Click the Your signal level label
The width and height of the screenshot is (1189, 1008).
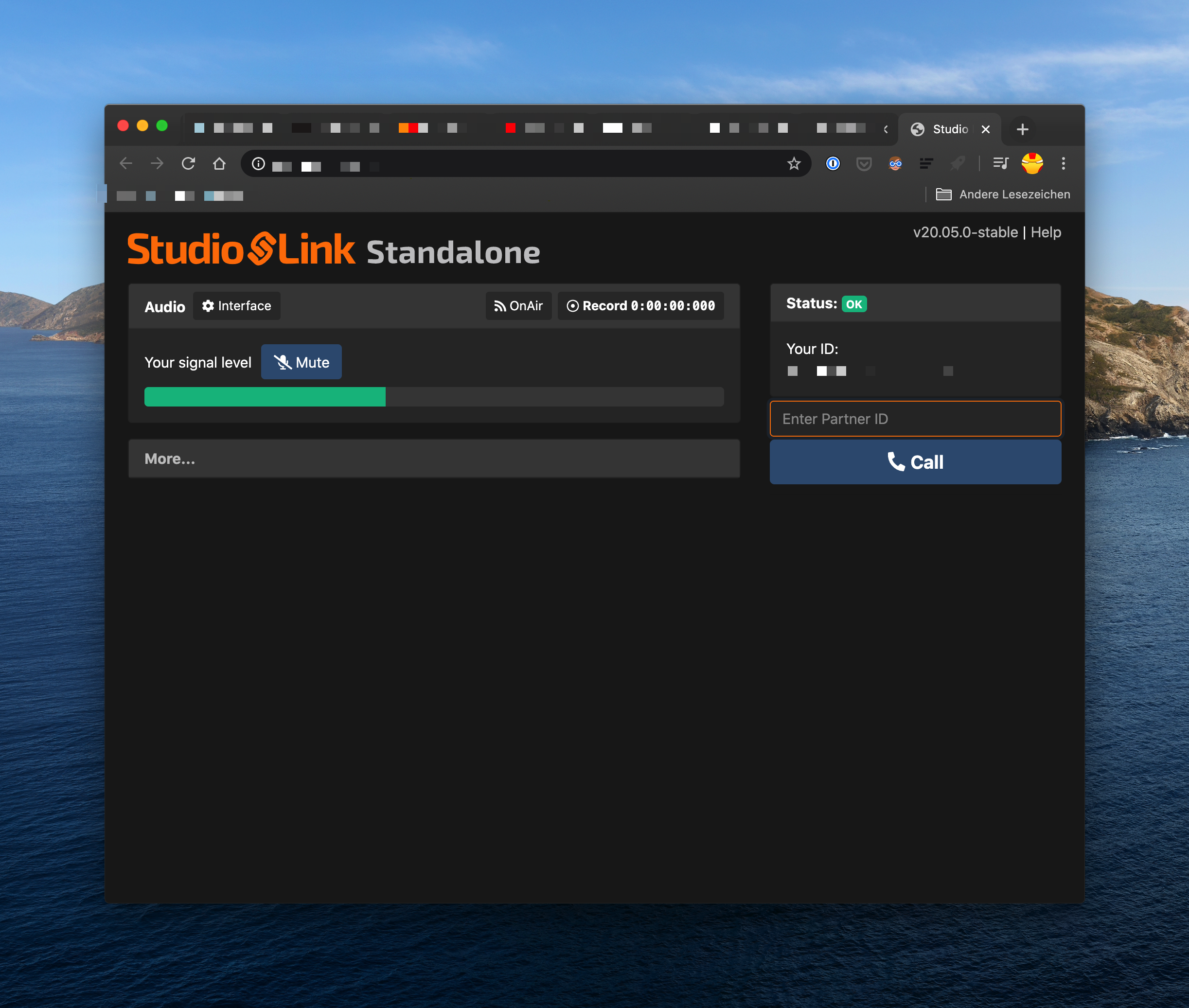pyautogui.click(x=198, y=362)
